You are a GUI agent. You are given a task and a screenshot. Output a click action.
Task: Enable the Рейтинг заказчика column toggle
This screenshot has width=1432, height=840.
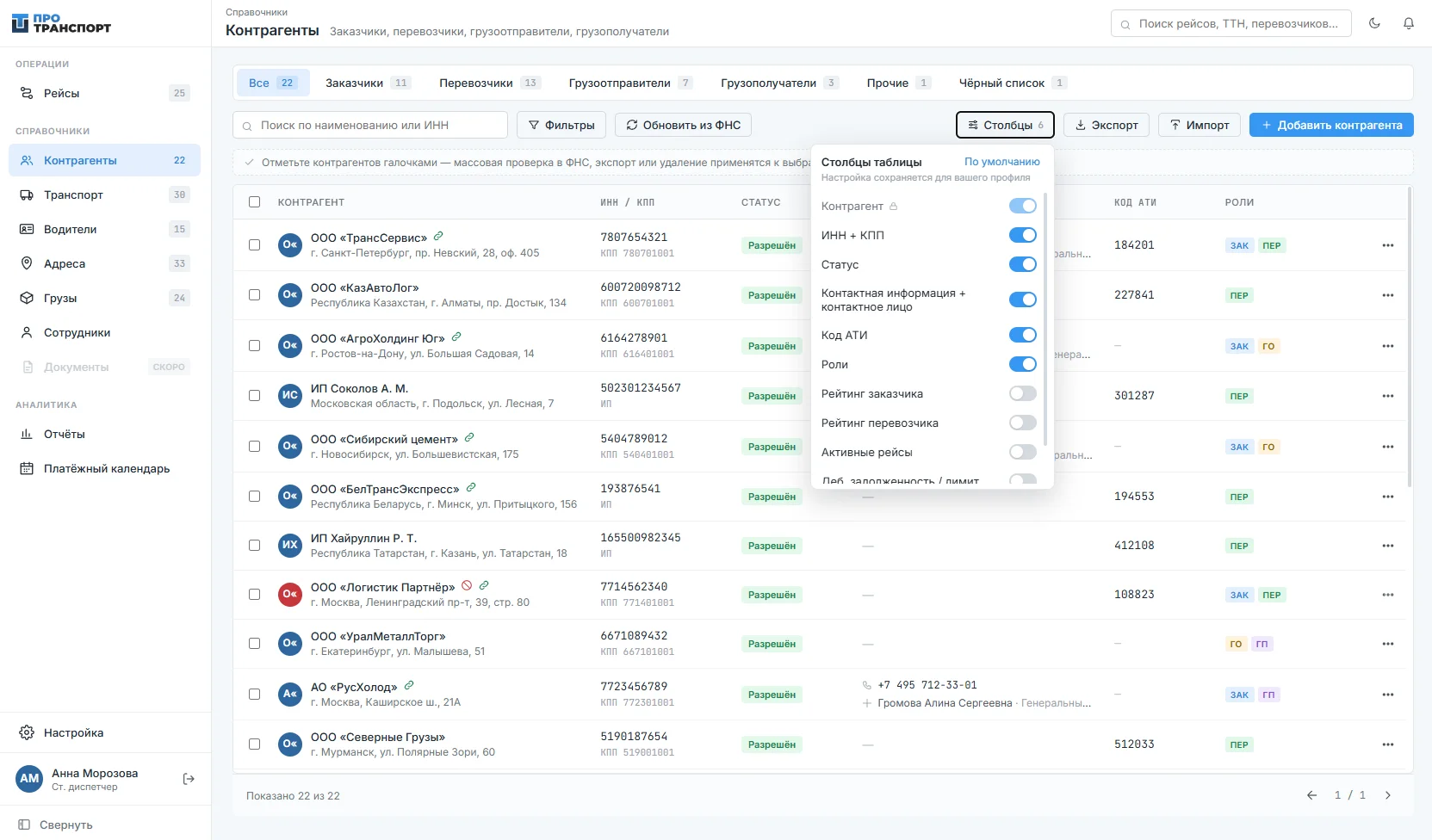pos(1023,393)
